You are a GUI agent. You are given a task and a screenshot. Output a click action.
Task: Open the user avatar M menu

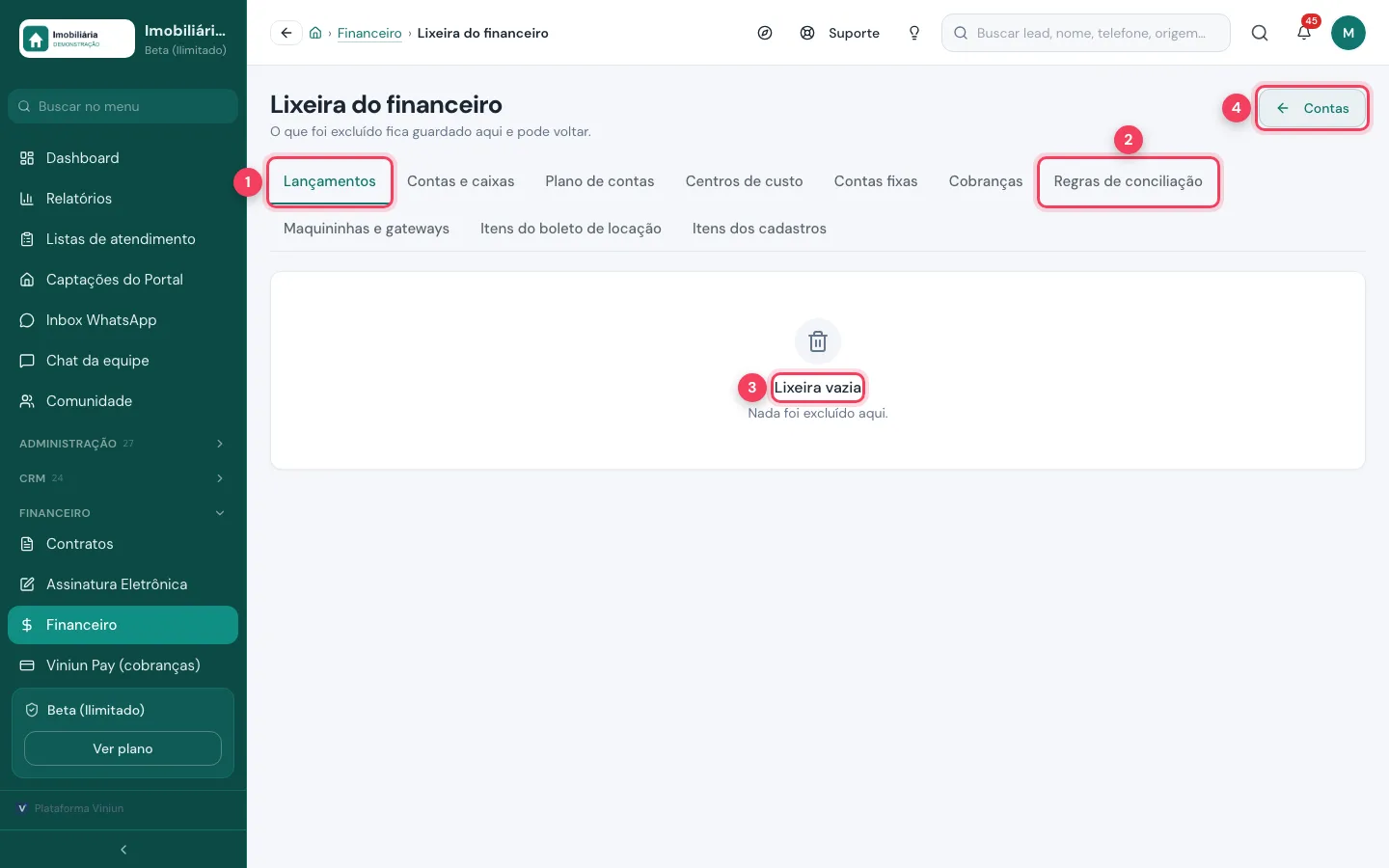click(x=1348, y=33)
